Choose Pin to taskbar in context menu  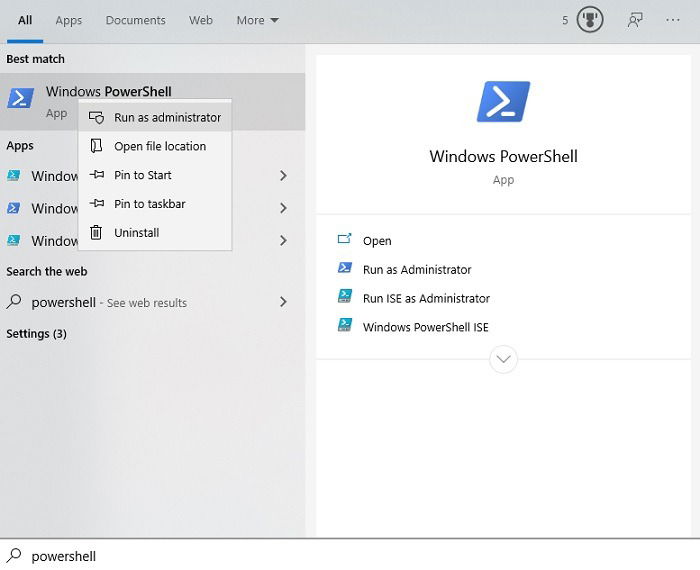click(x=155, y=204)
